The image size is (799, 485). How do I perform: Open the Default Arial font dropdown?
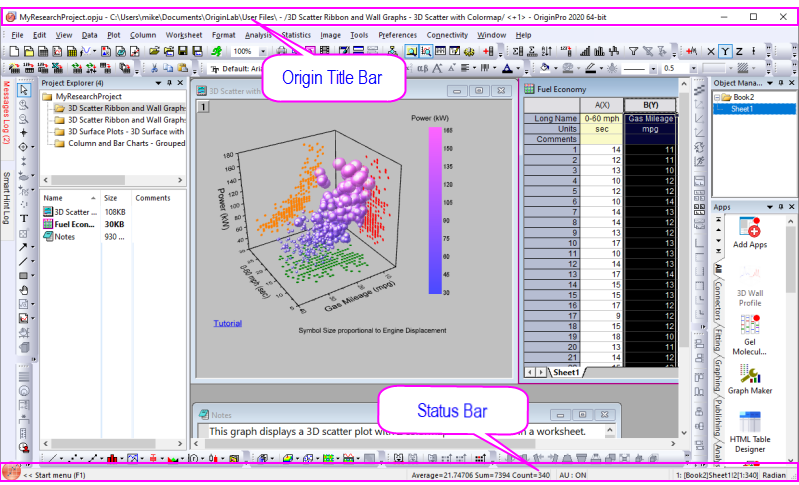tap(240, 68)
